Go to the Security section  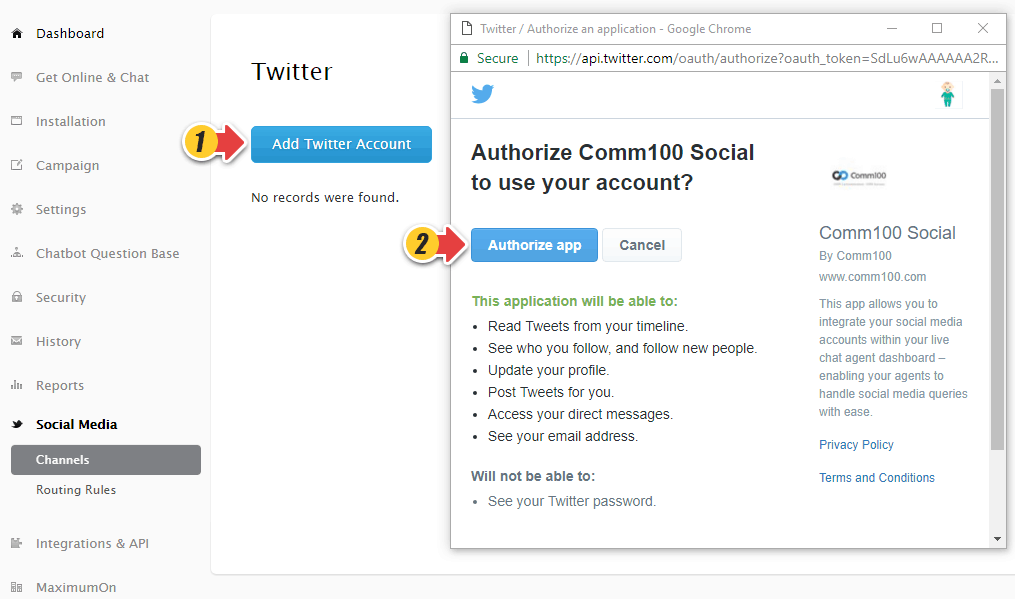(61, 297)
